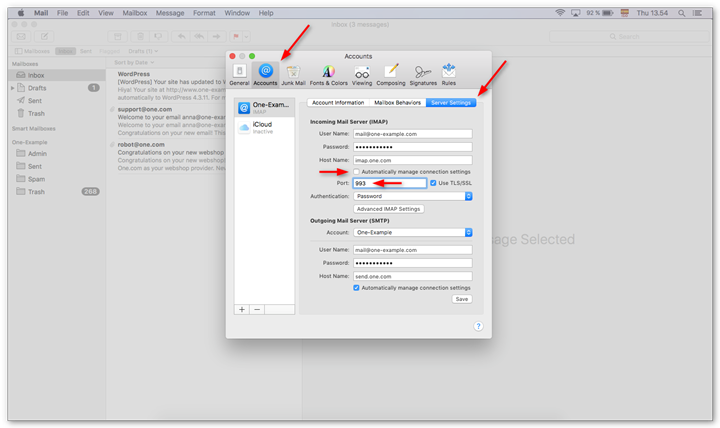Click the Get Mail envelope toolbar icon

point(21,36)
